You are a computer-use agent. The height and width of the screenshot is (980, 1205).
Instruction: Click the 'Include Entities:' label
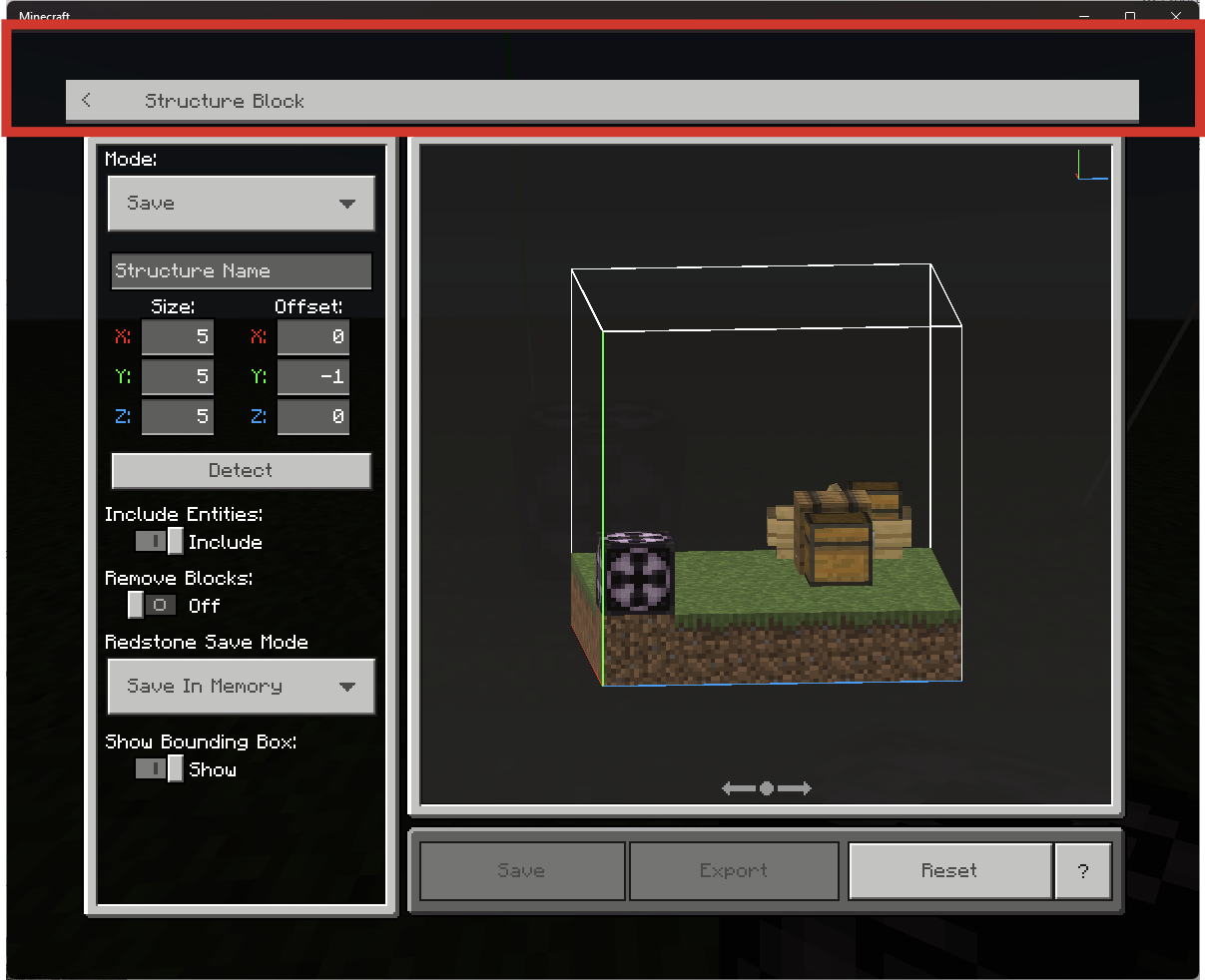[x=184, y=514]
